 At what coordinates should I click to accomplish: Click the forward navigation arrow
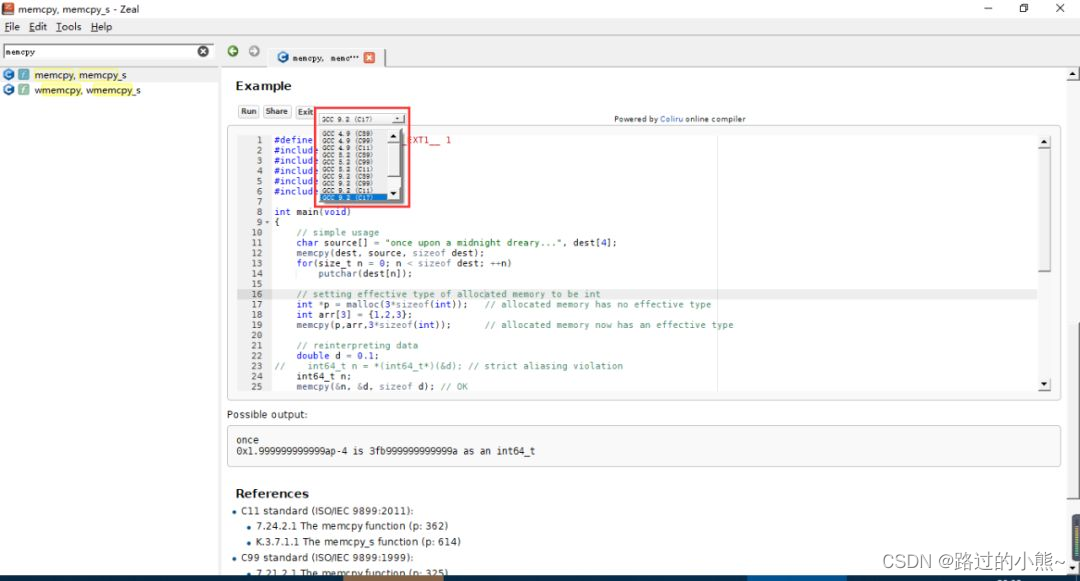[254, 51]
